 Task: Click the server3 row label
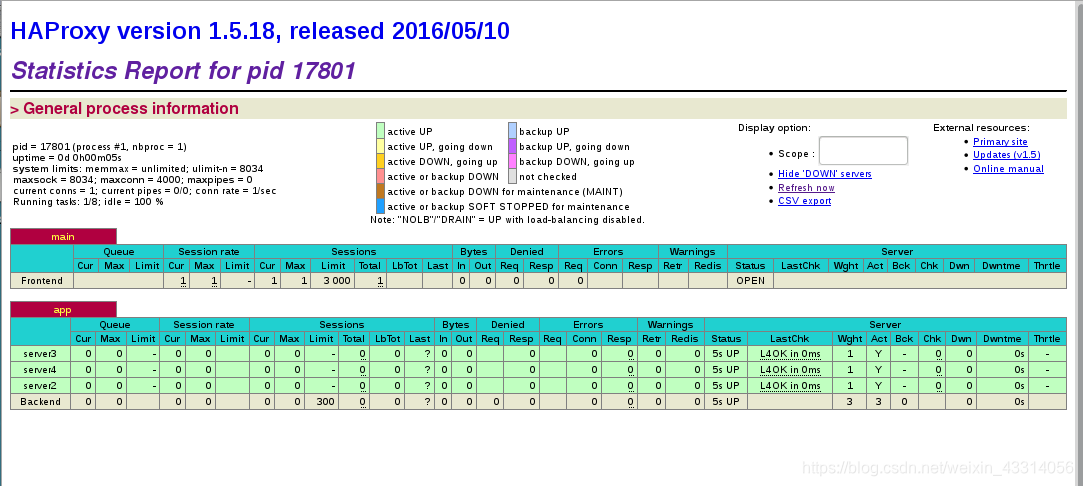coord(40,353)
